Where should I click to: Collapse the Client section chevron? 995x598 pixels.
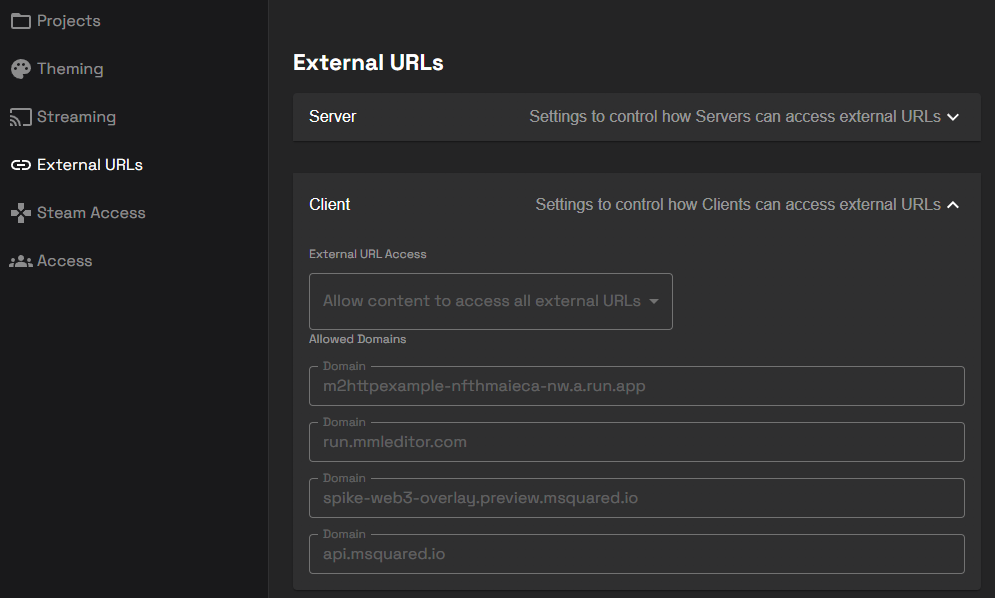[953, 205]
